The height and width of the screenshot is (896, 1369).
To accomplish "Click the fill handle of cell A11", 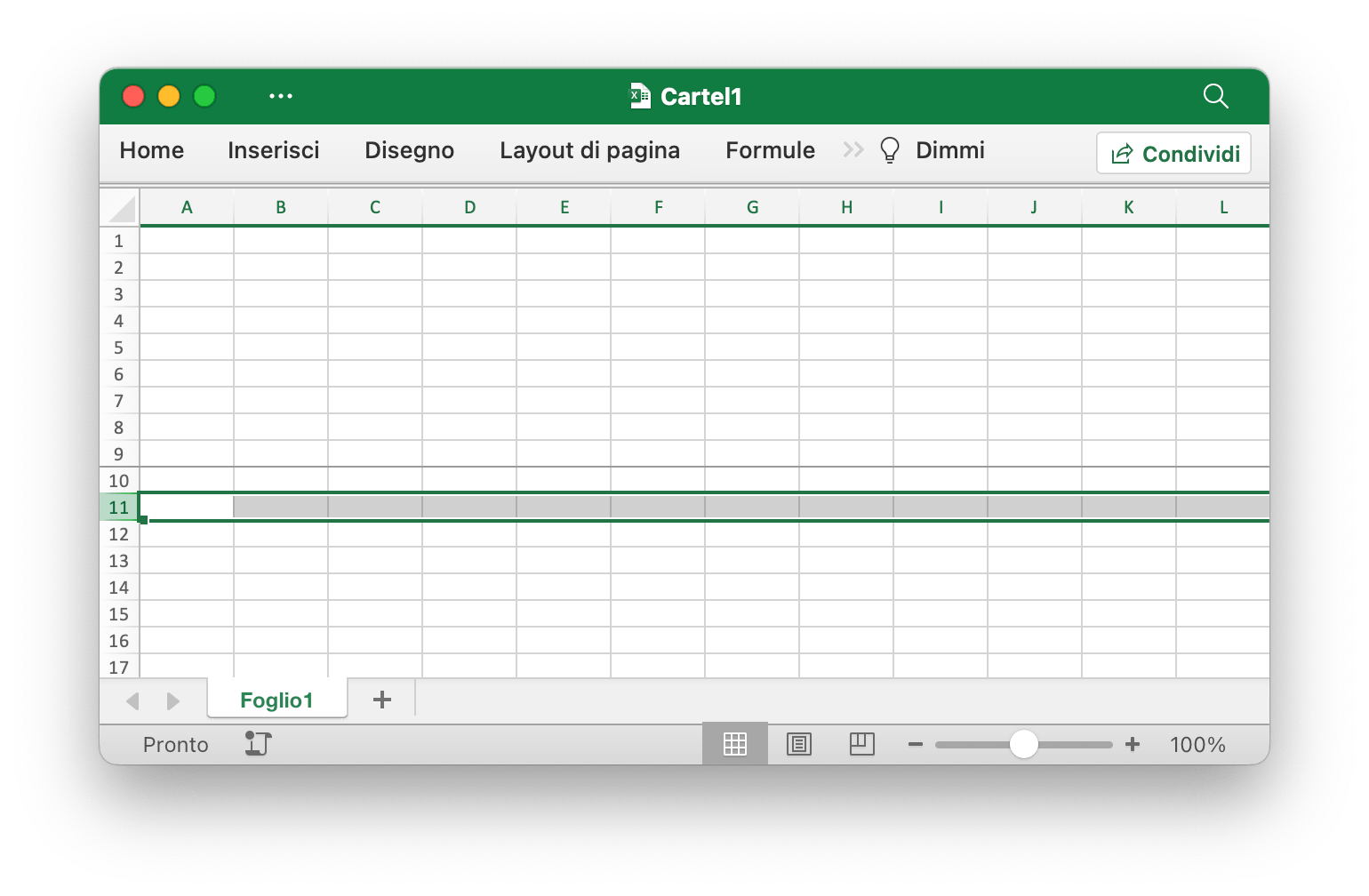I will 143,520.
